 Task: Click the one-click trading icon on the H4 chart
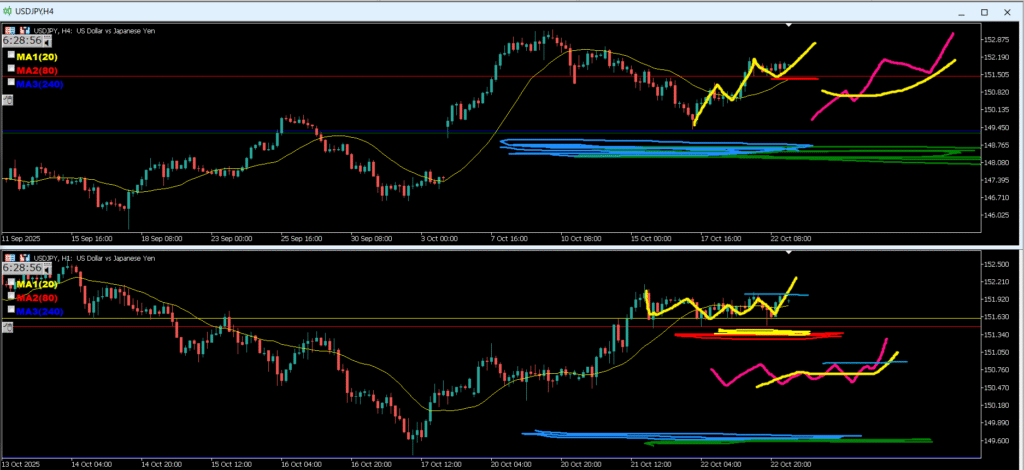pyautogui.click(x=9, y=30)
